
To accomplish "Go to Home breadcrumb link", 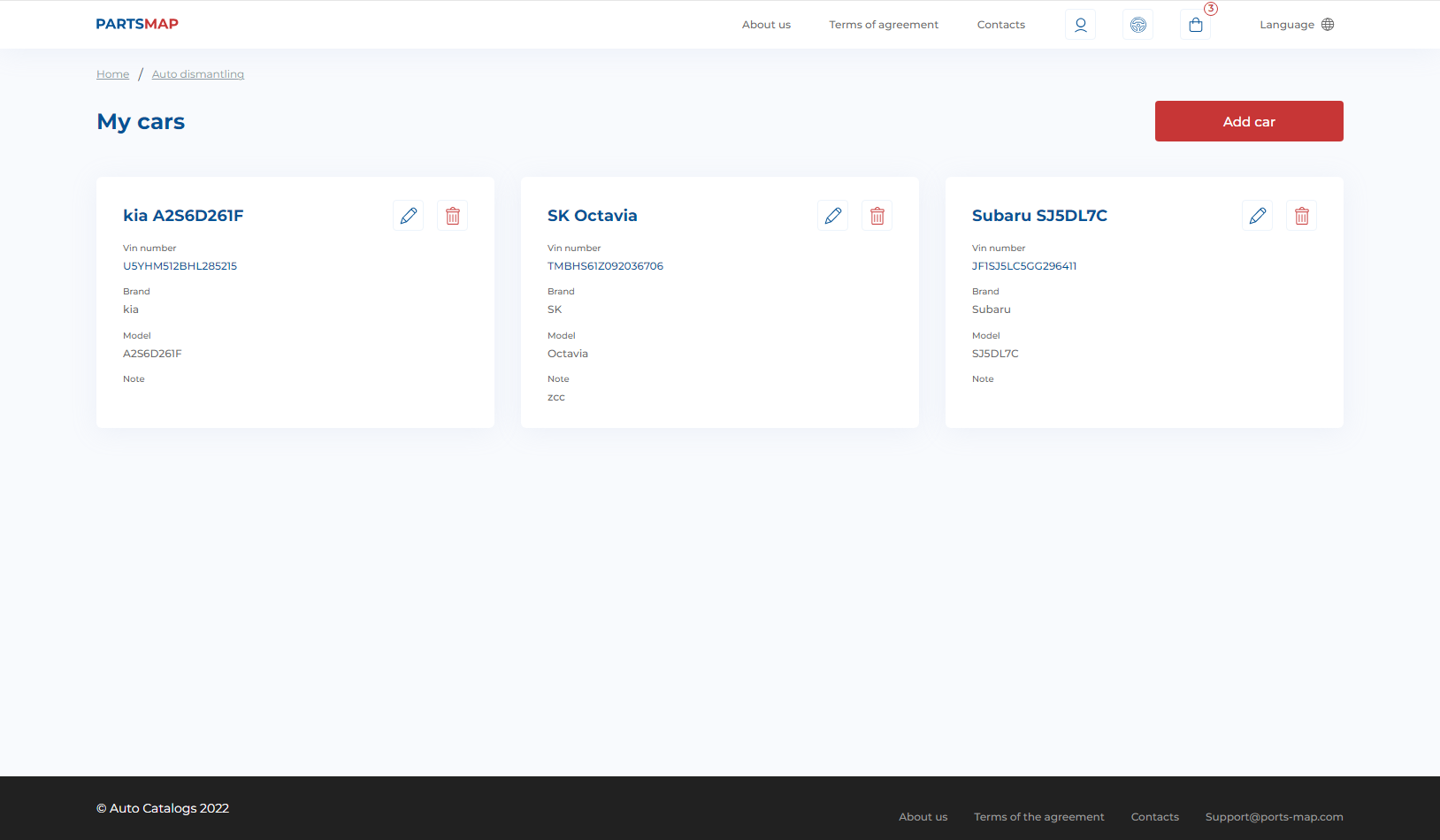I will (x=112, y=74).
